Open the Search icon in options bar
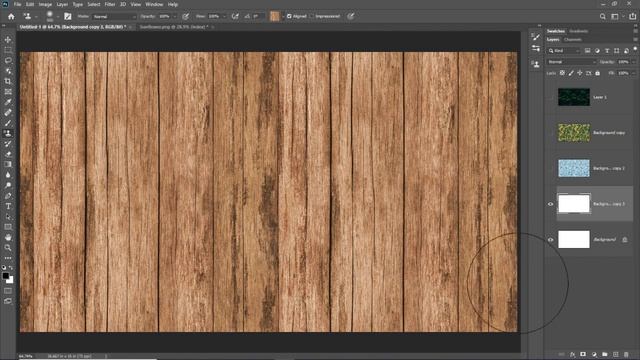Image resolution: width=640 pixels, height=360 pixels. point(602,16)
